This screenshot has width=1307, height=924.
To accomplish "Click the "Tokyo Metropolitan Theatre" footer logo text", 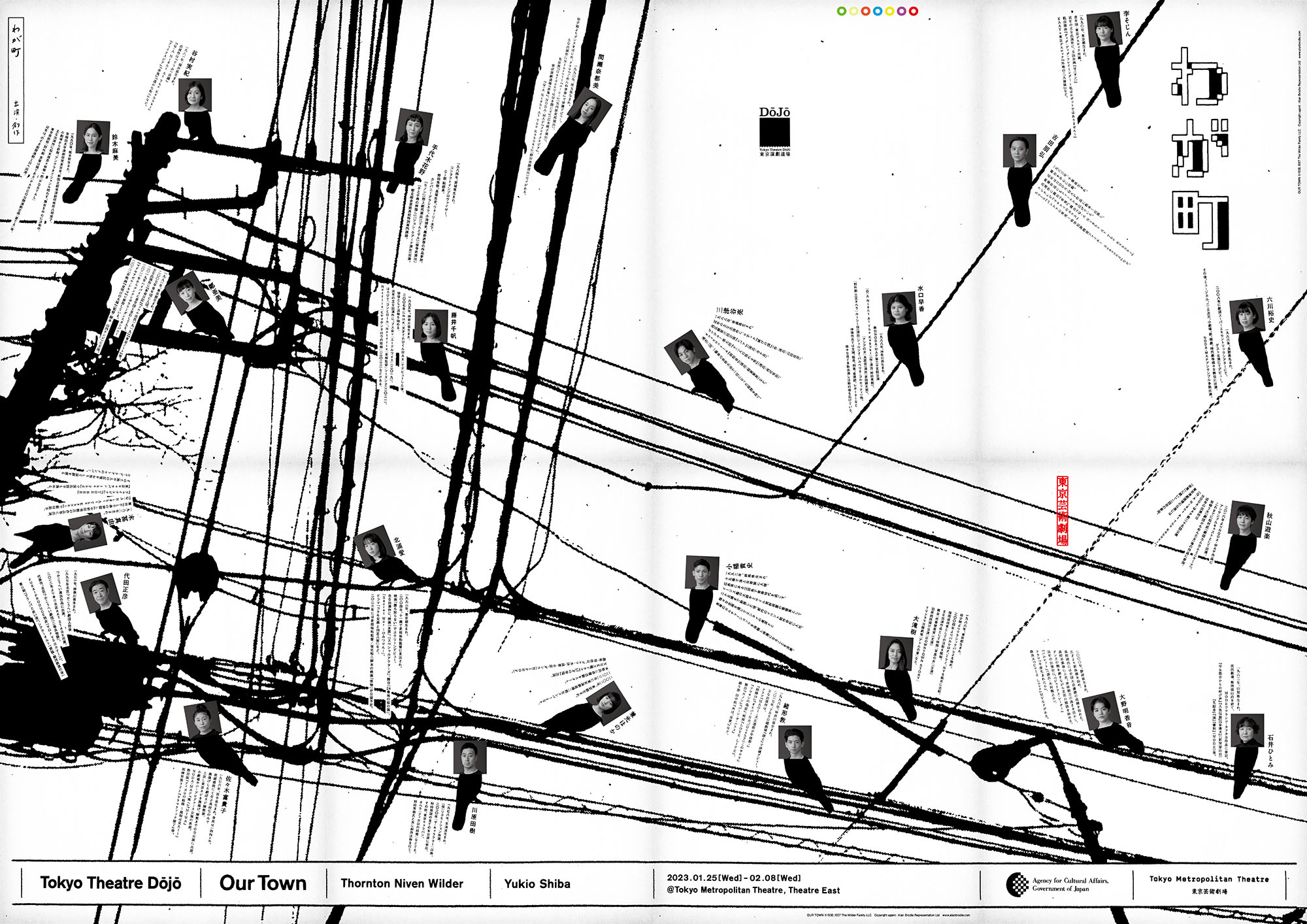I will [x=1209, y=880].
